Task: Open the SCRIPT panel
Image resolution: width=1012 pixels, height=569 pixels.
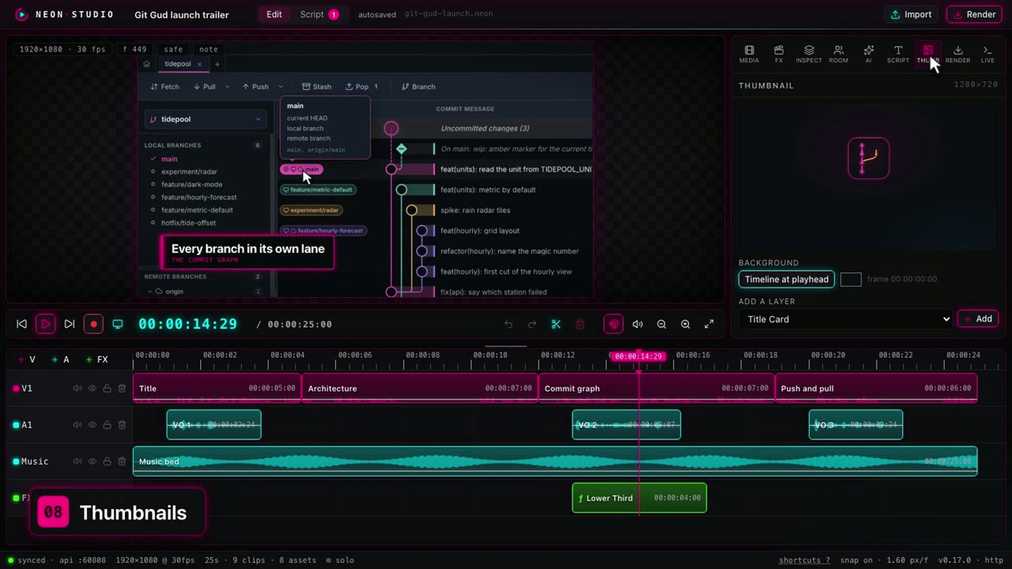Action: pyautogui.click(x=898, y=54)
